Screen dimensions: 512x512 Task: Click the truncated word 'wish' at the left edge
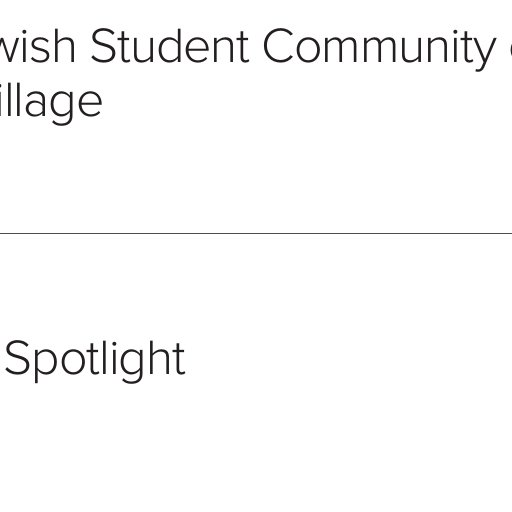click(x=38, y=46)
